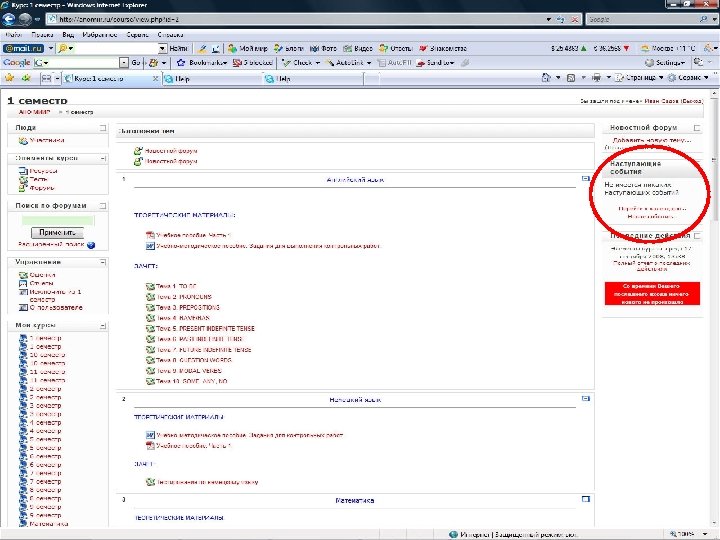This screenshot has width=720, height=540.
Task: Collapse the Управление block
Action: 103,261
